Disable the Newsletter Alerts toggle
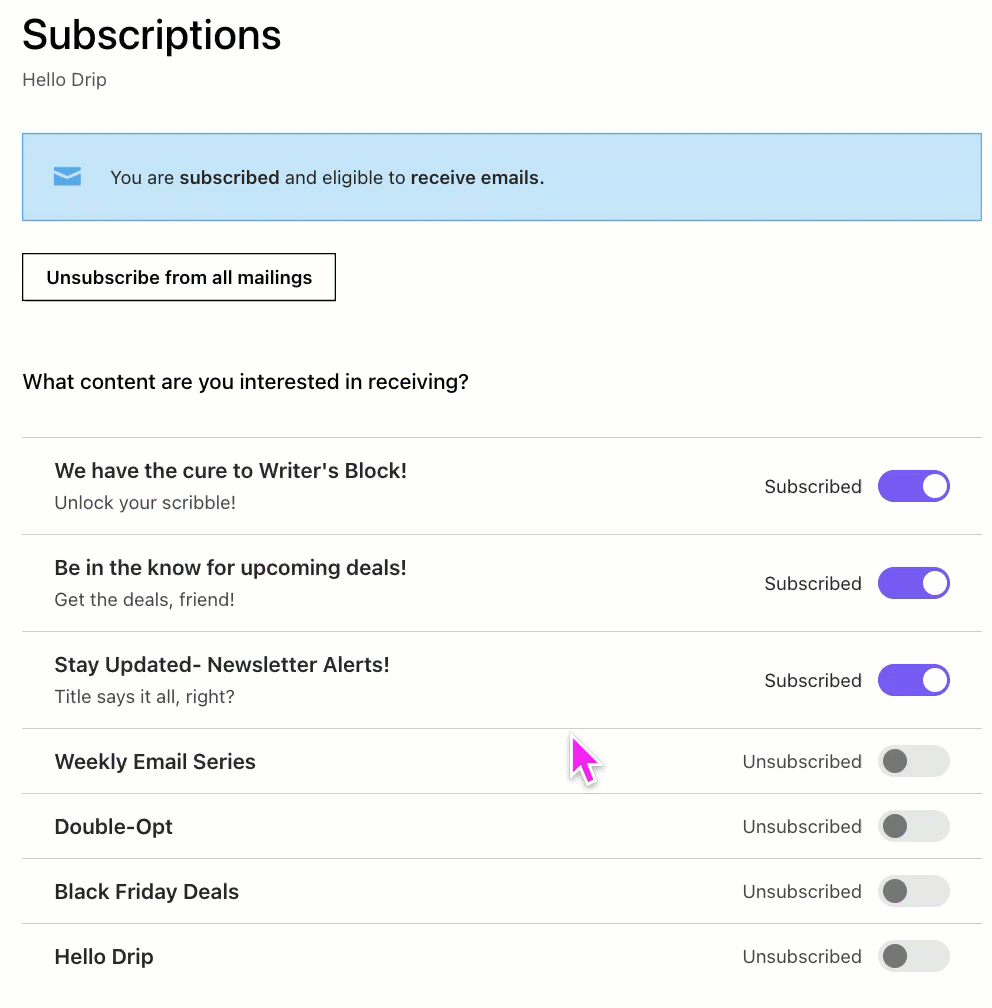Viewport: 992px width, 1008px height. [913, 680]
